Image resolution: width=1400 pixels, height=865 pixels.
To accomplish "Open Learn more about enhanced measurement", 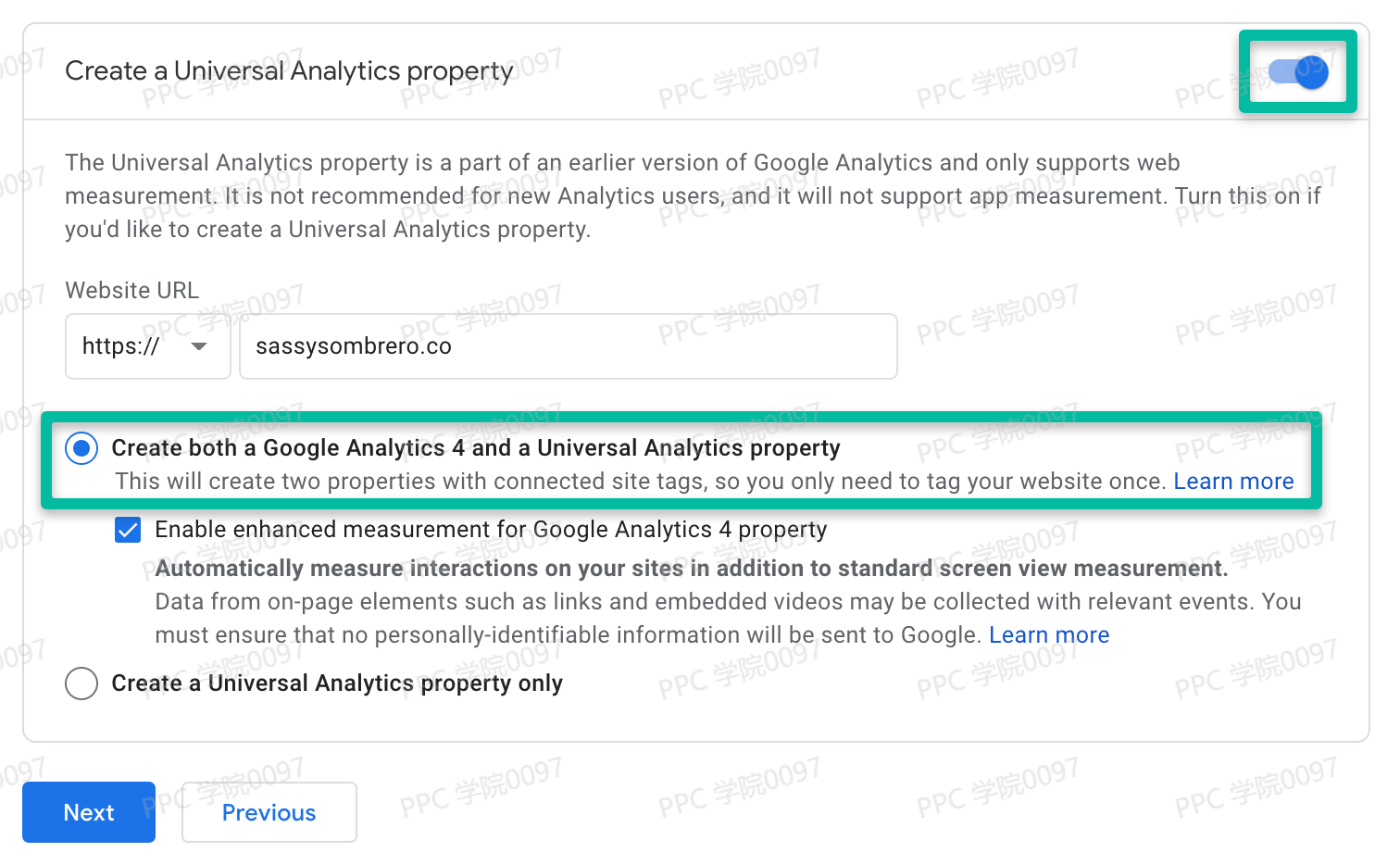I will [1048, 635].
